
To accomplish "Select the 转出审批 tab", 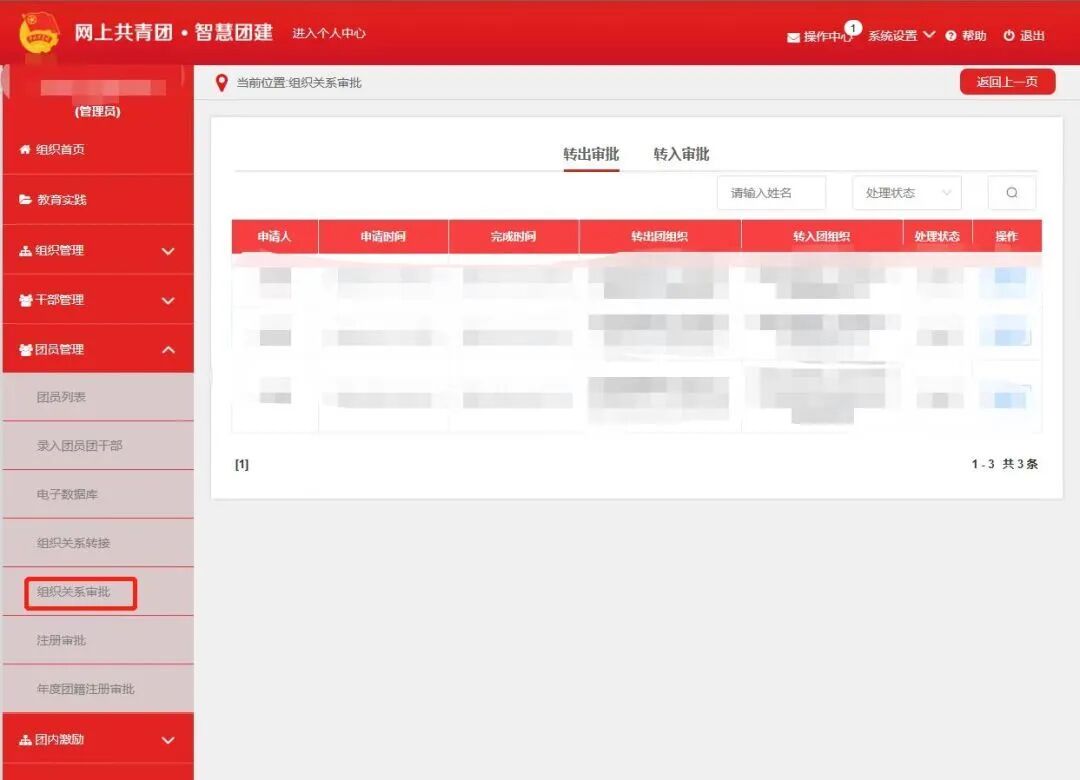I will pos(591,154).
